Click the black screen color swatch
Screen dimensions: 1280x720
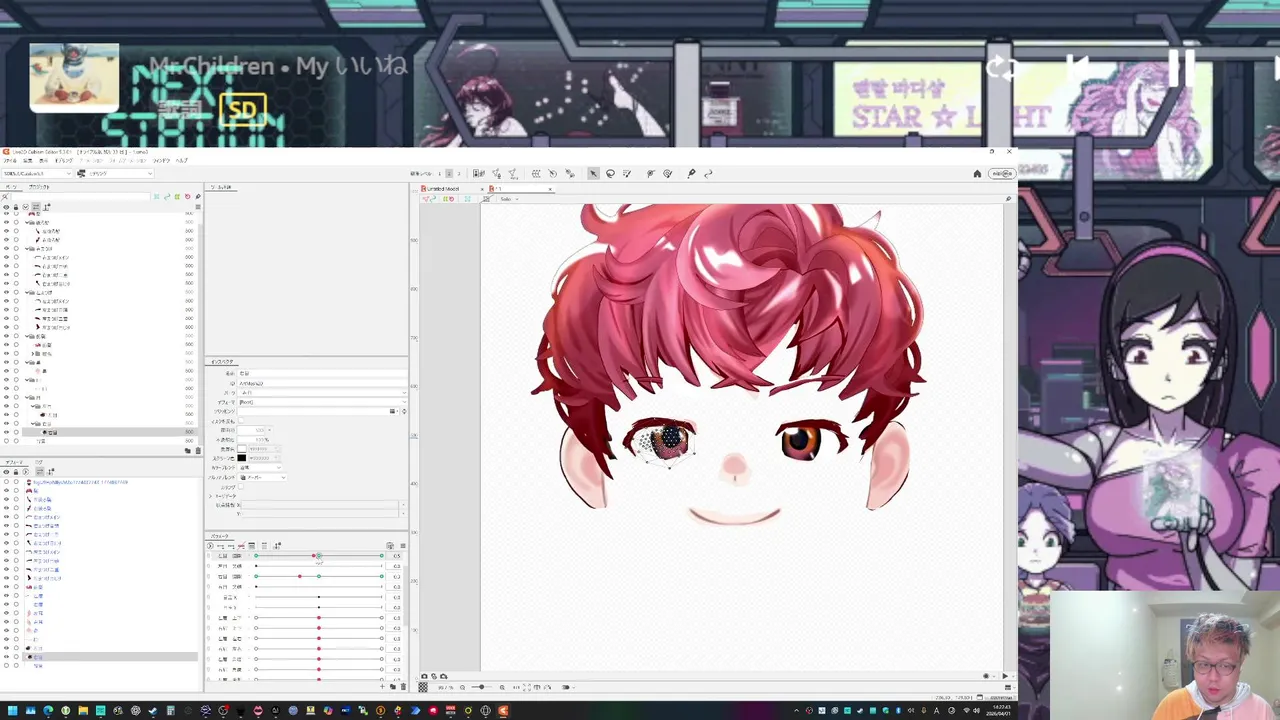click(242, 458)
